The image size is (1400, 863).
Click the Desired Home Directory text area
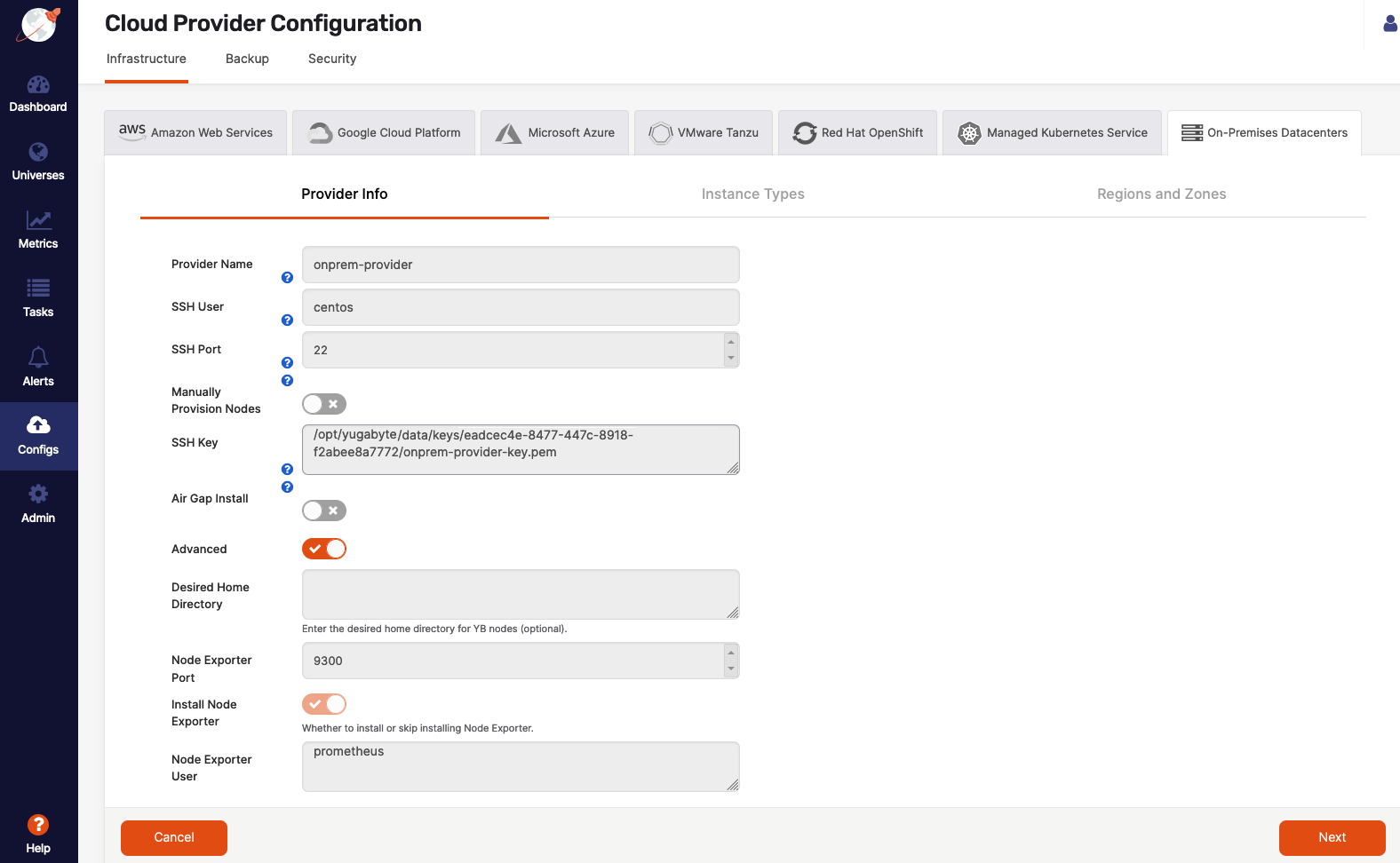point(521,594)
